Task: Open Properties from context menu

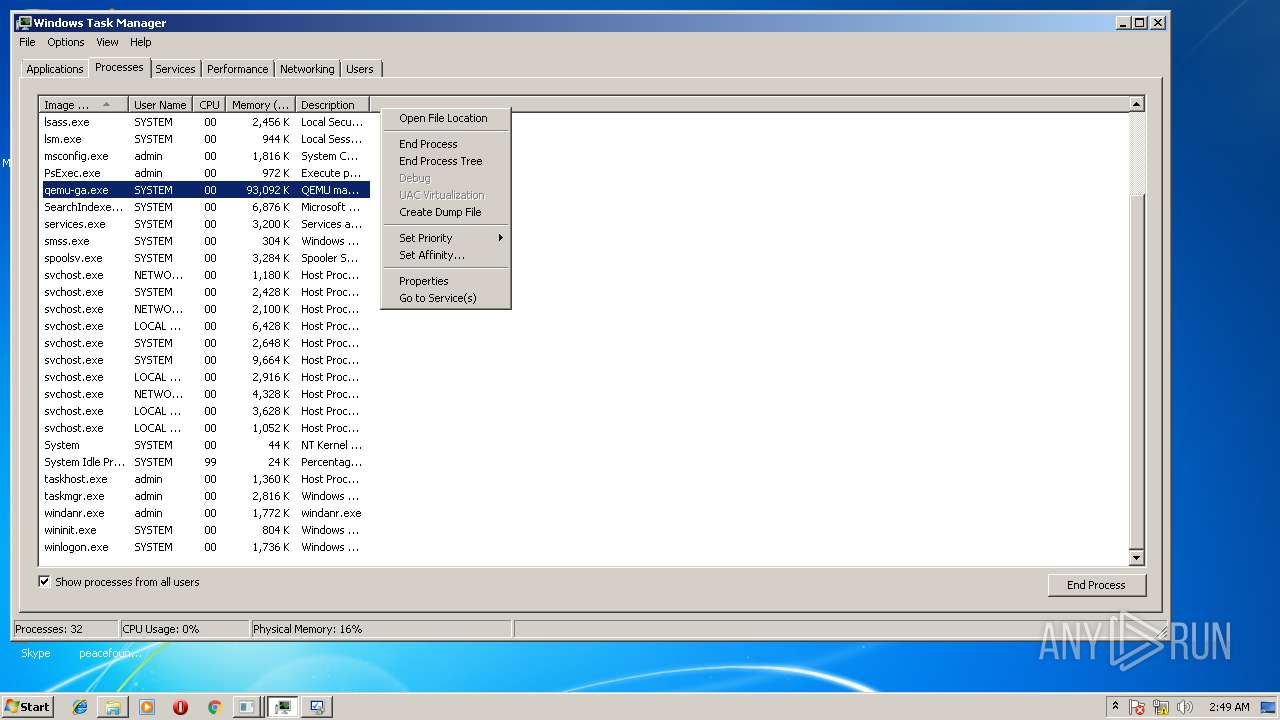Action: 446,281
